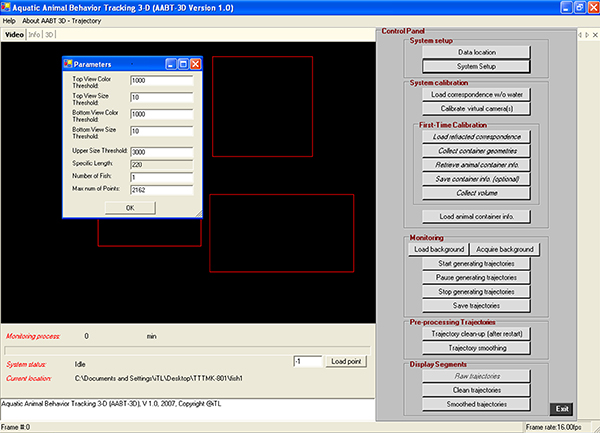Click the Load point button

coord(348,361)
